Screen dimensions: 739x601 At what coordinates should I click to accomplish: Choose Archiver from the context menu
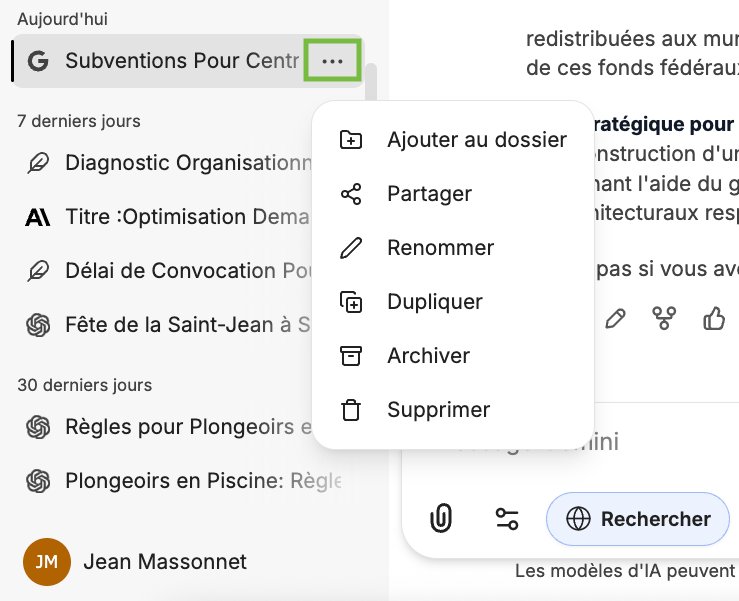point(428,356)
